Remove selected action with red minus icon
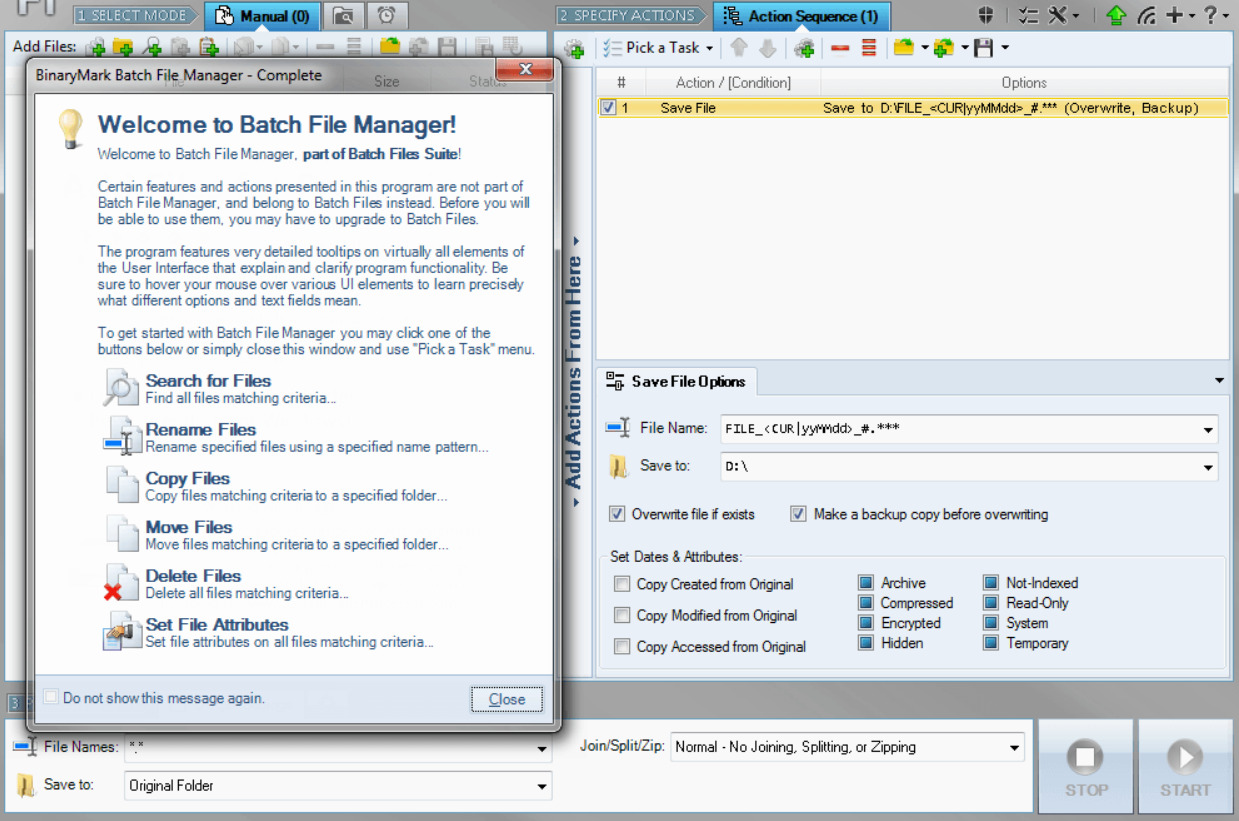The image size is (1239, 821). point(840,48)
